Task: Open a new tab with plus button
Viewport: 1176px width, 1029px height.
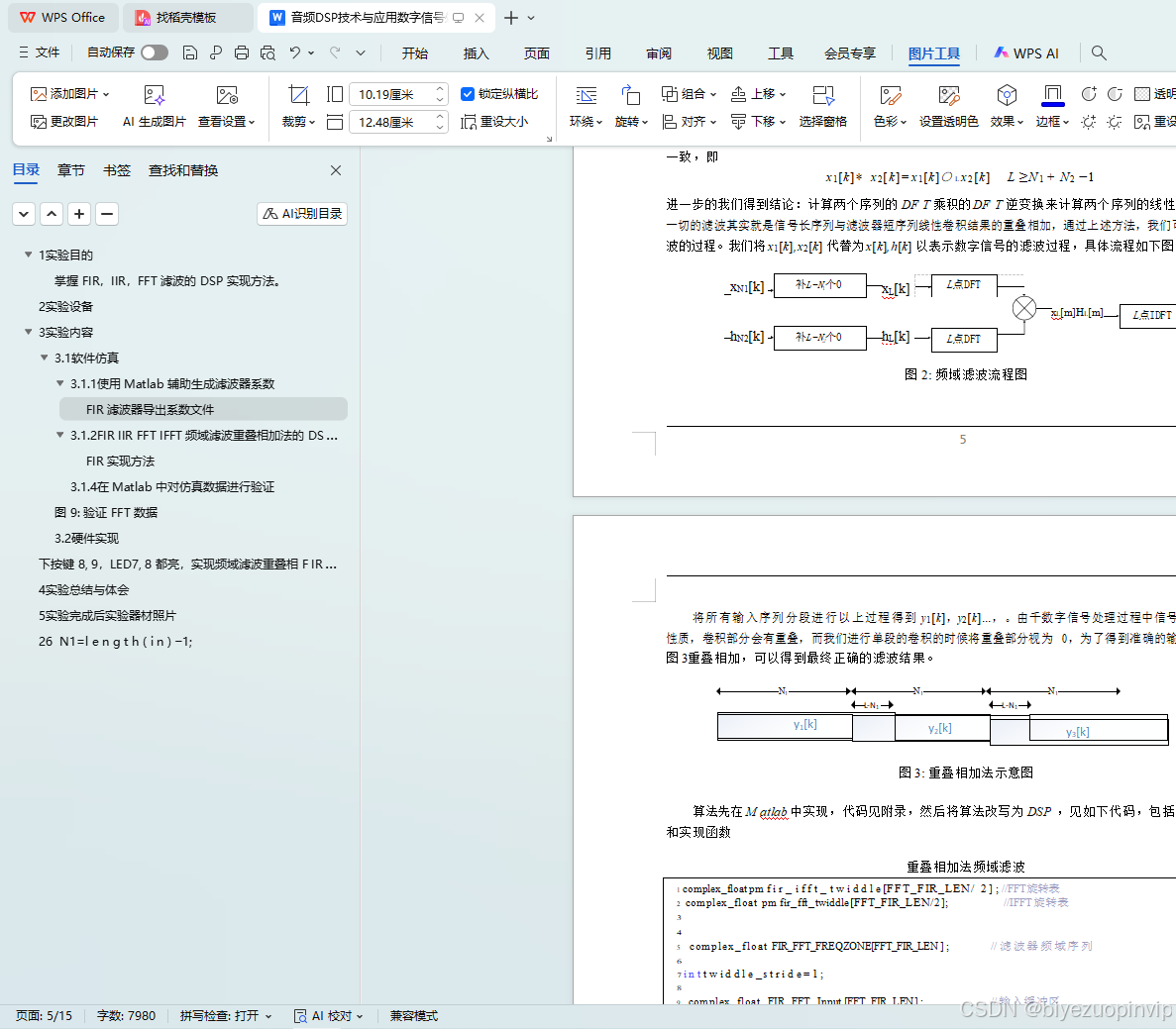Action: 511,17
